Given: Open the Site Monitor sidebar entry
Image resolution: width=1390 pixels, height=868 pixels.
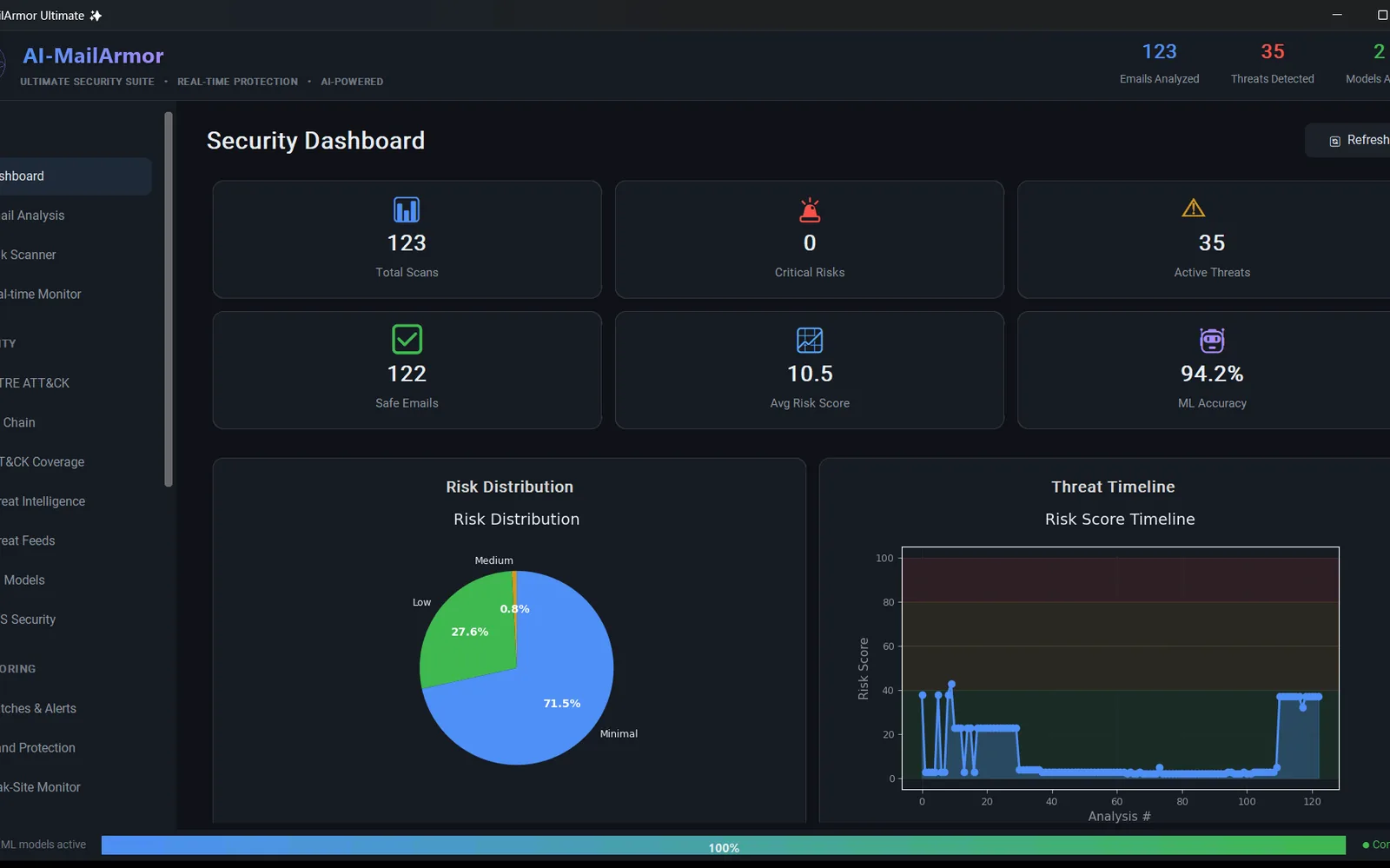Looking at the screenshot, I should (x=76, y=787).
